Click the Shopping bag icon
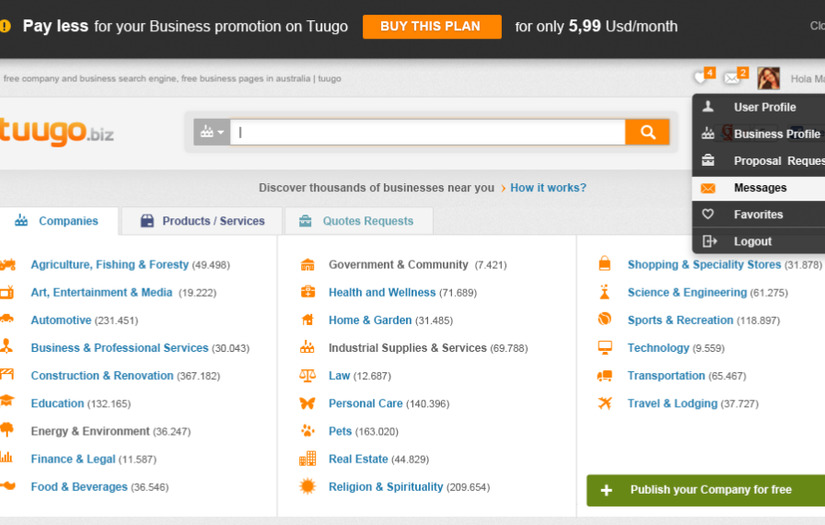The width and height of the screenshot is (825, 525). (x=605, y=263)
